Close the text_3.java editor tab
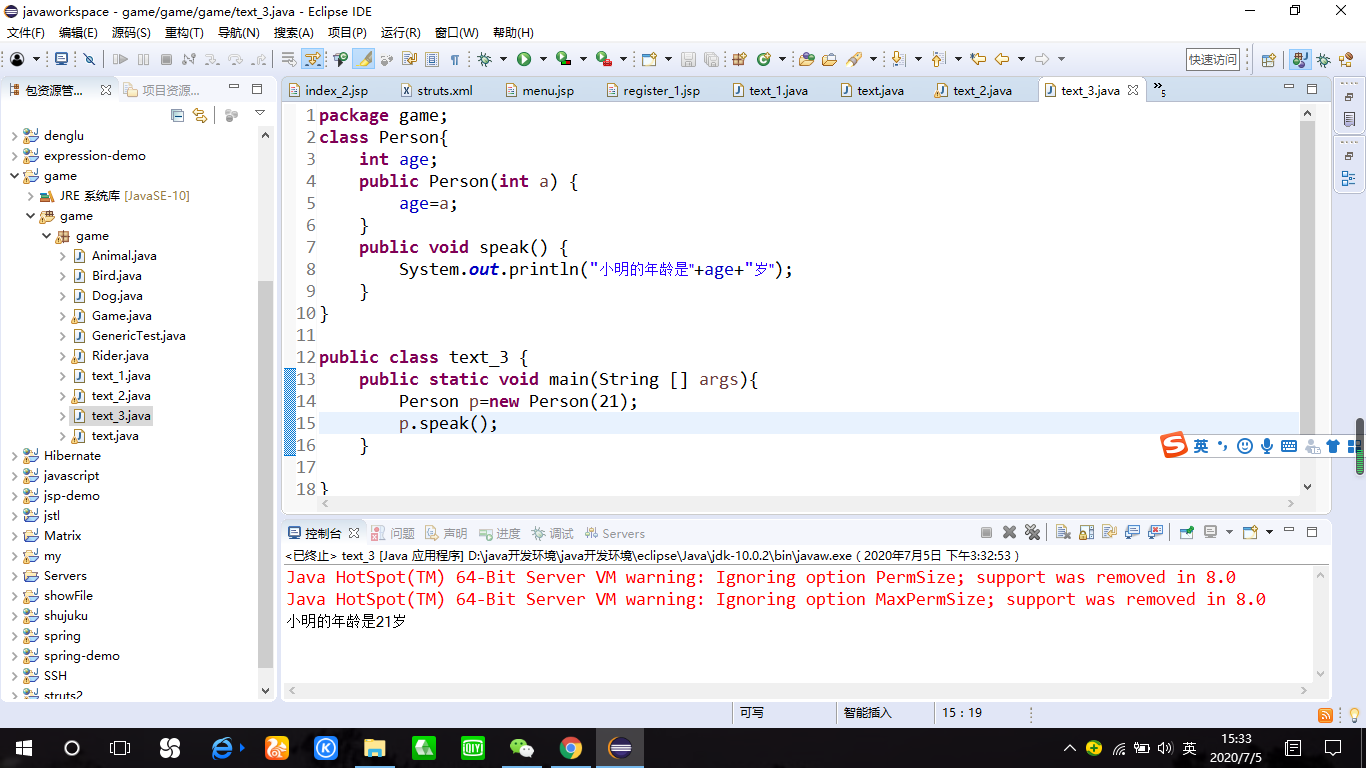The height and width of the screenshot is (768, 1366). pyautogui.click(x=1133, y=90)
